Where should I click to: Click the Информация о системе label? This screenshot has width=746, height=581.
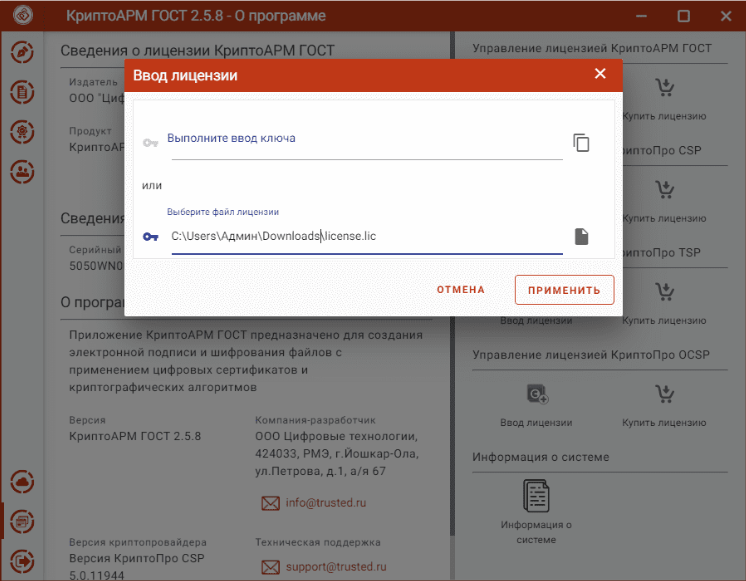click(x=536, y=532)
